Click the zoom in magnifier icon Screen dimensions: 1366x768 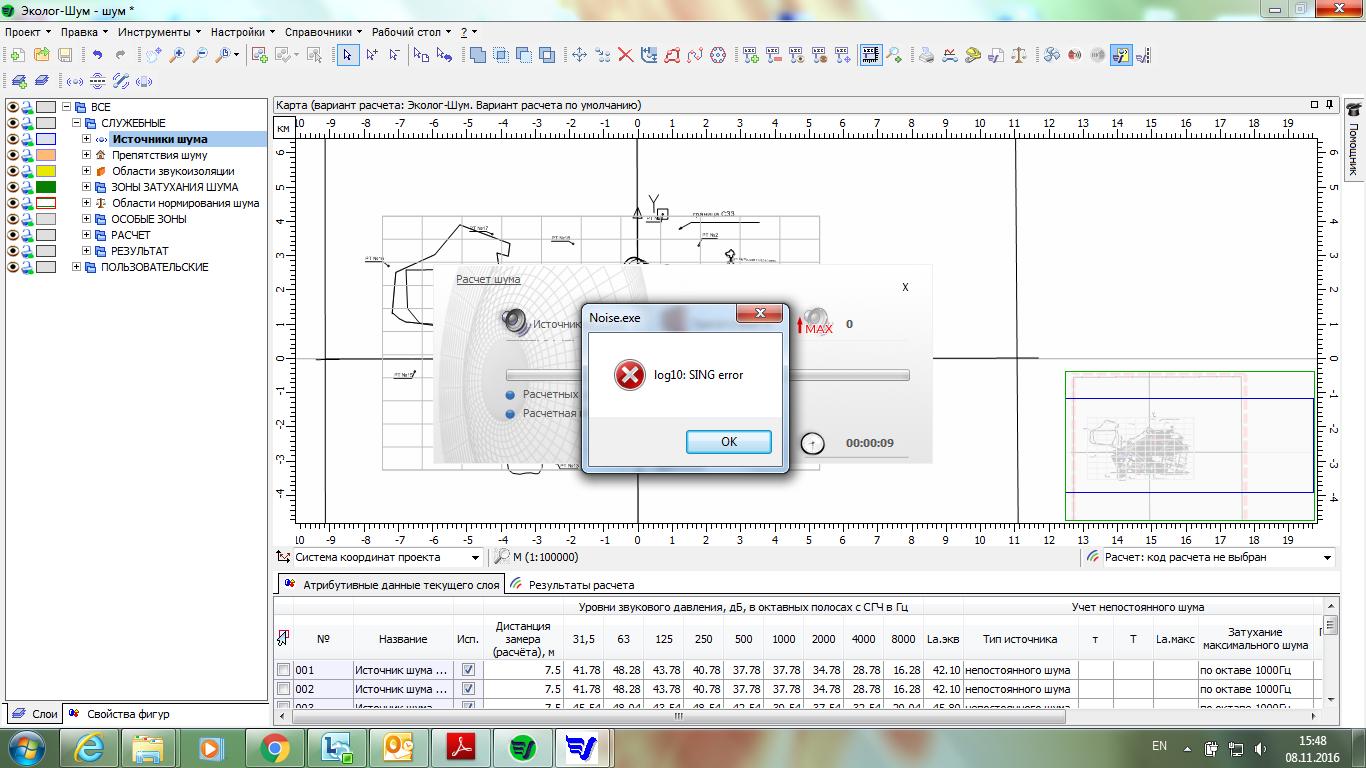[x=177, y=55]
